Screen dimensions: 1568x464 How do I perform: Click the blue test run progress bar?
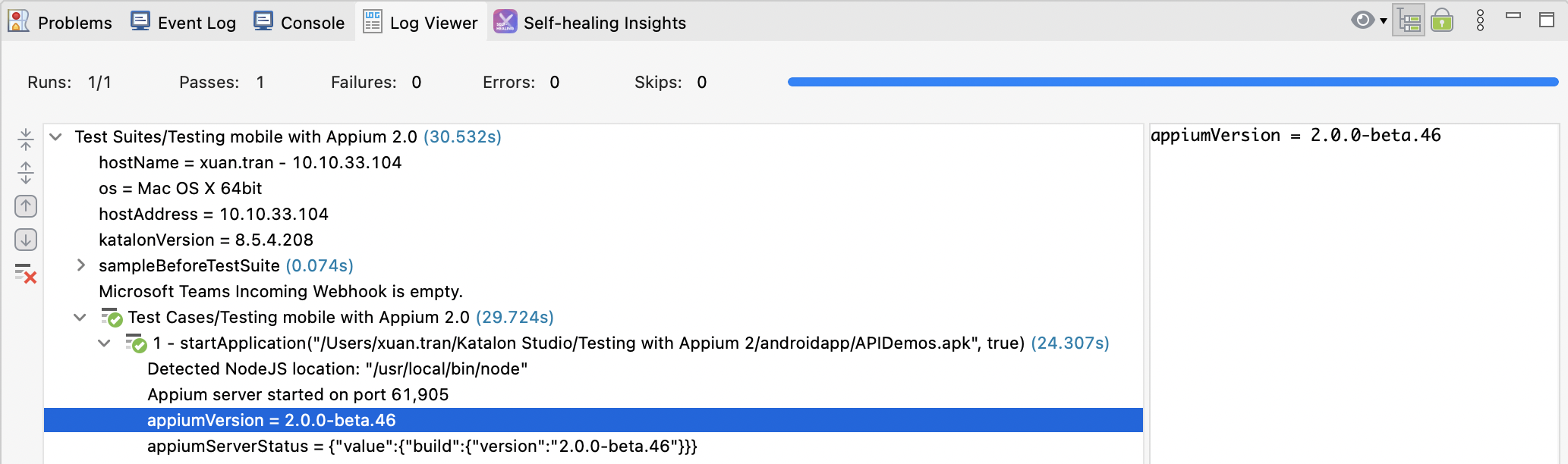click(x=1173, y=82)
